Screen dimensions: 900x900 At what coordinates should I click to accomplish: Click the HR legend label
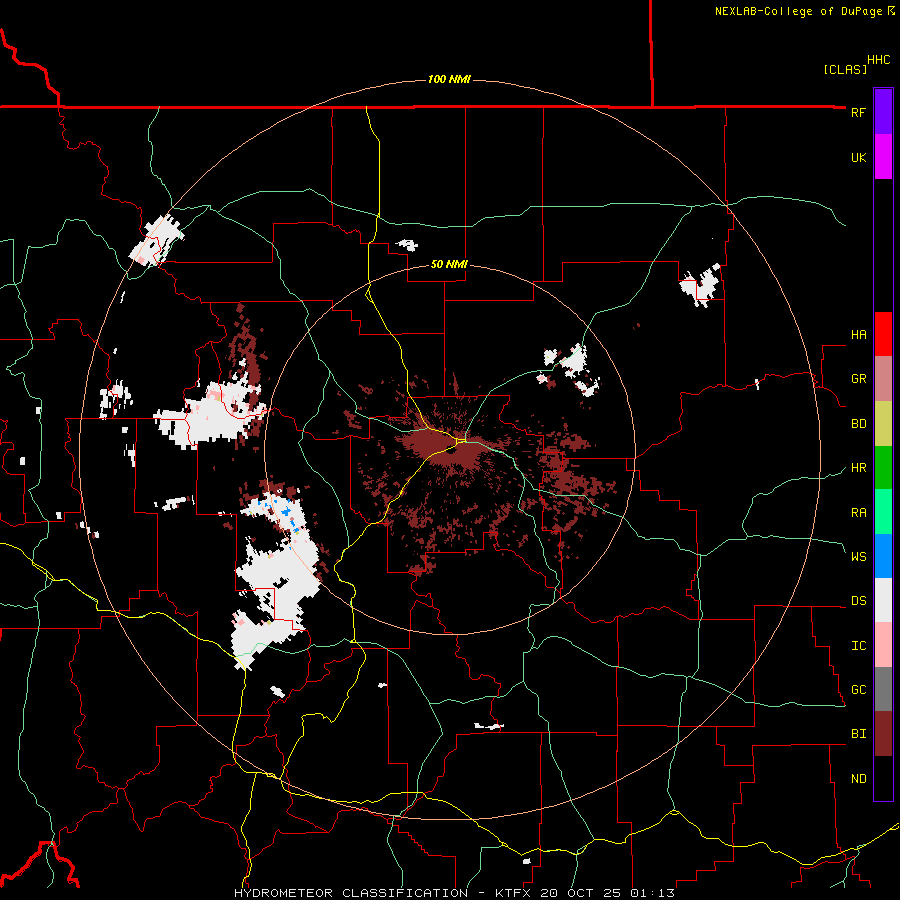[x=858, y=468]
